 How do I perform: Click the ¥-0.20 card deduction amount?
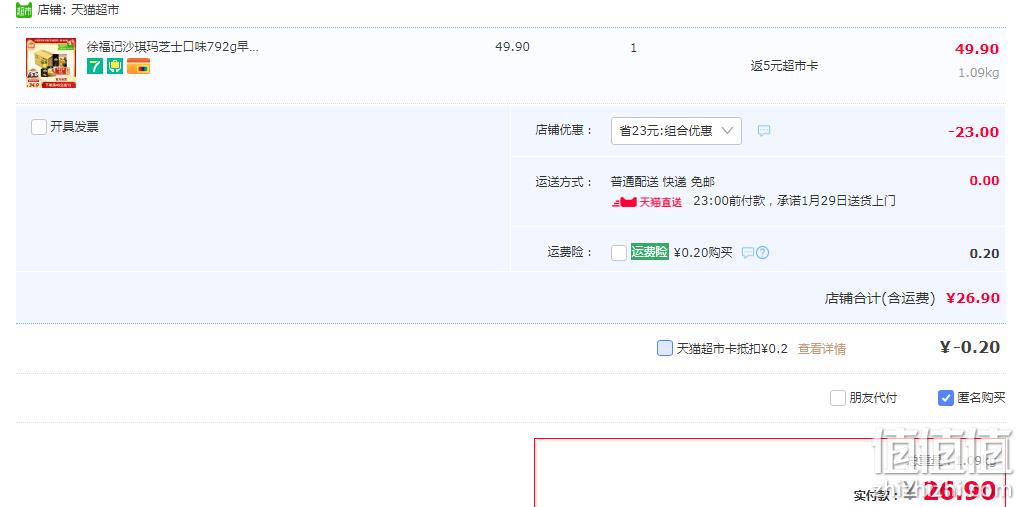(970, 347)
